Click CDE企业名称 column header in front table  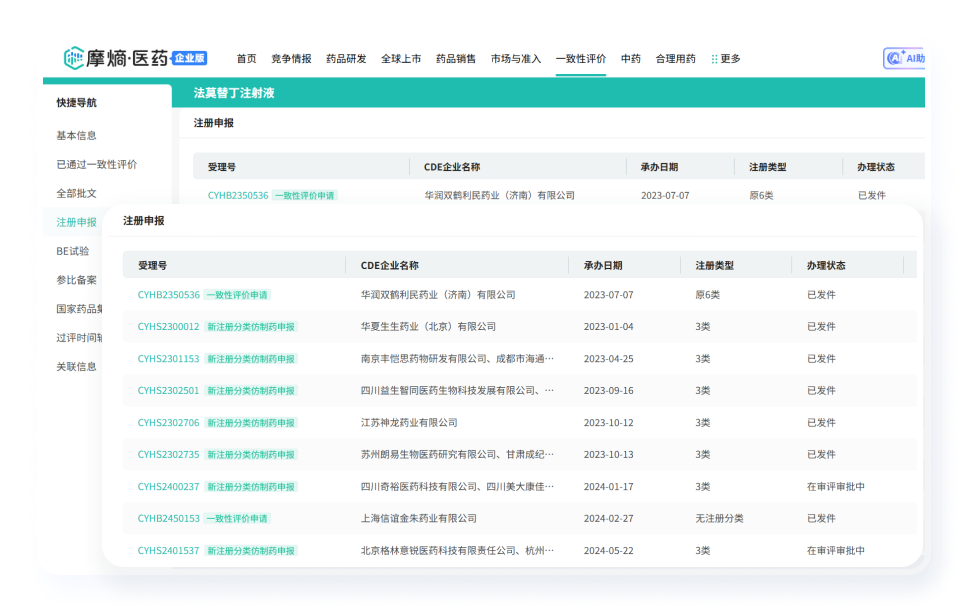click(390, 266)
